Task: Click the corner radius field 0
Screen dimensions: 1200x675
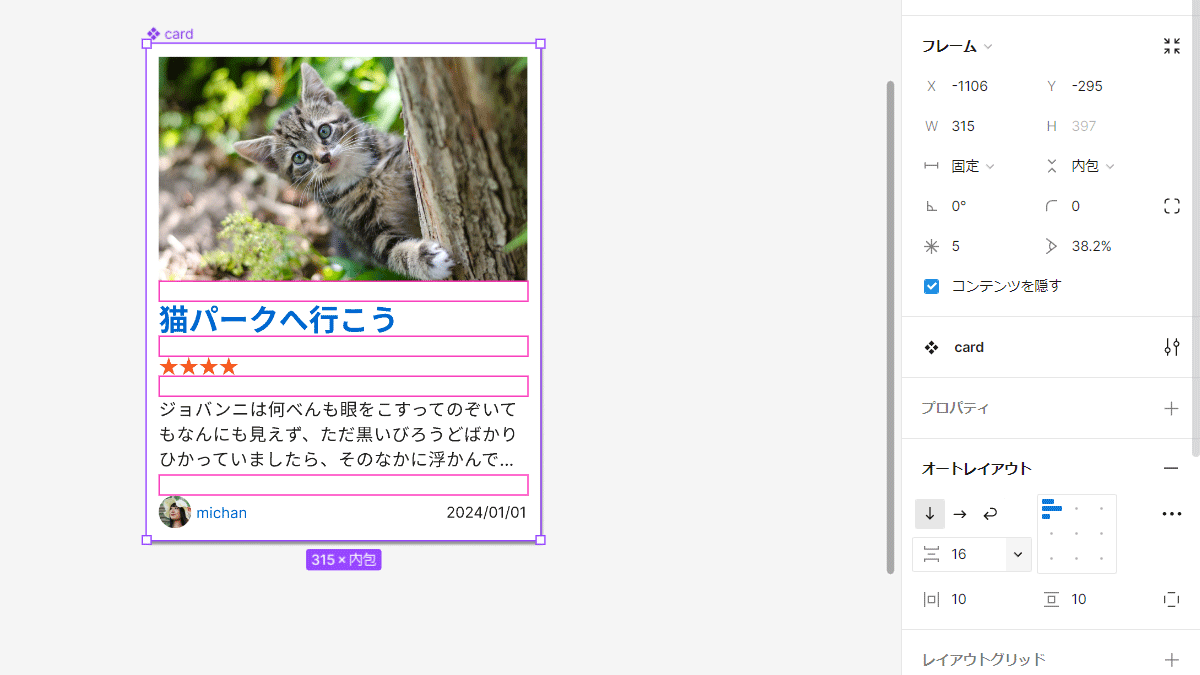Action: pos(1076,206)
